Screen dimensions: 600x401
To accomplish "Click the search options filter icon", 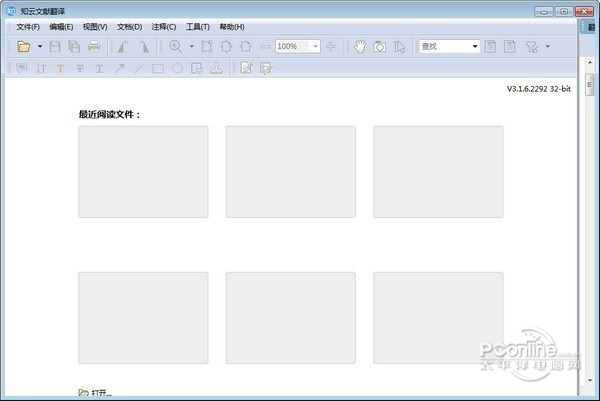I will (532, 47).
